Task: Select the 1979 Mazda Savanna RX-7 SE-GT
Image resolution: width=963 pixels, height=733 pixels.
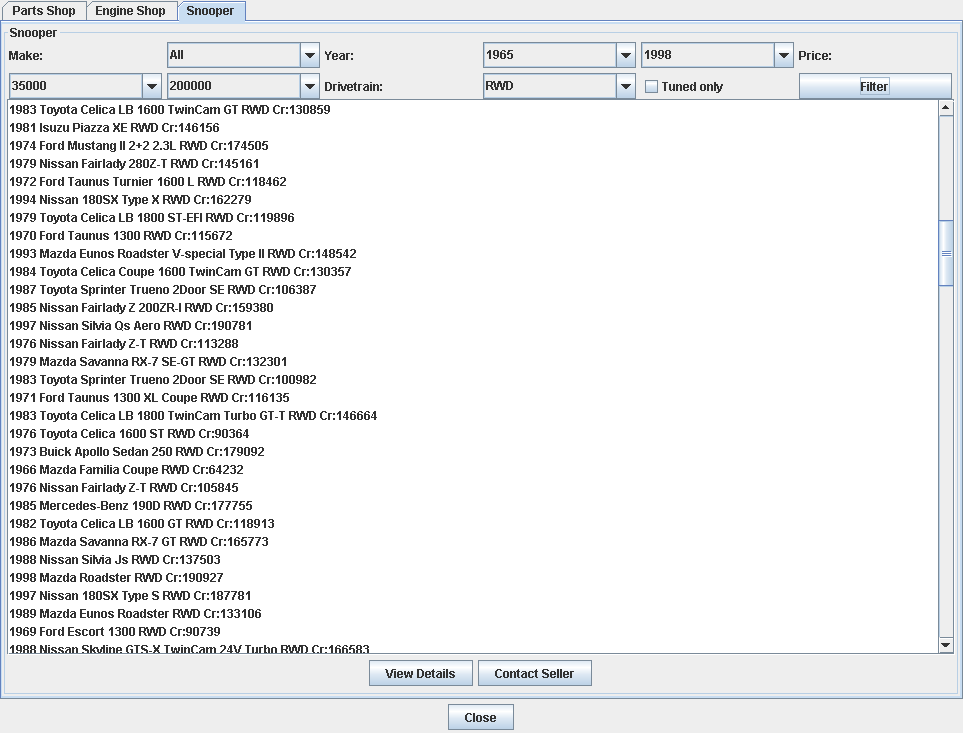Action: point(473,362)
